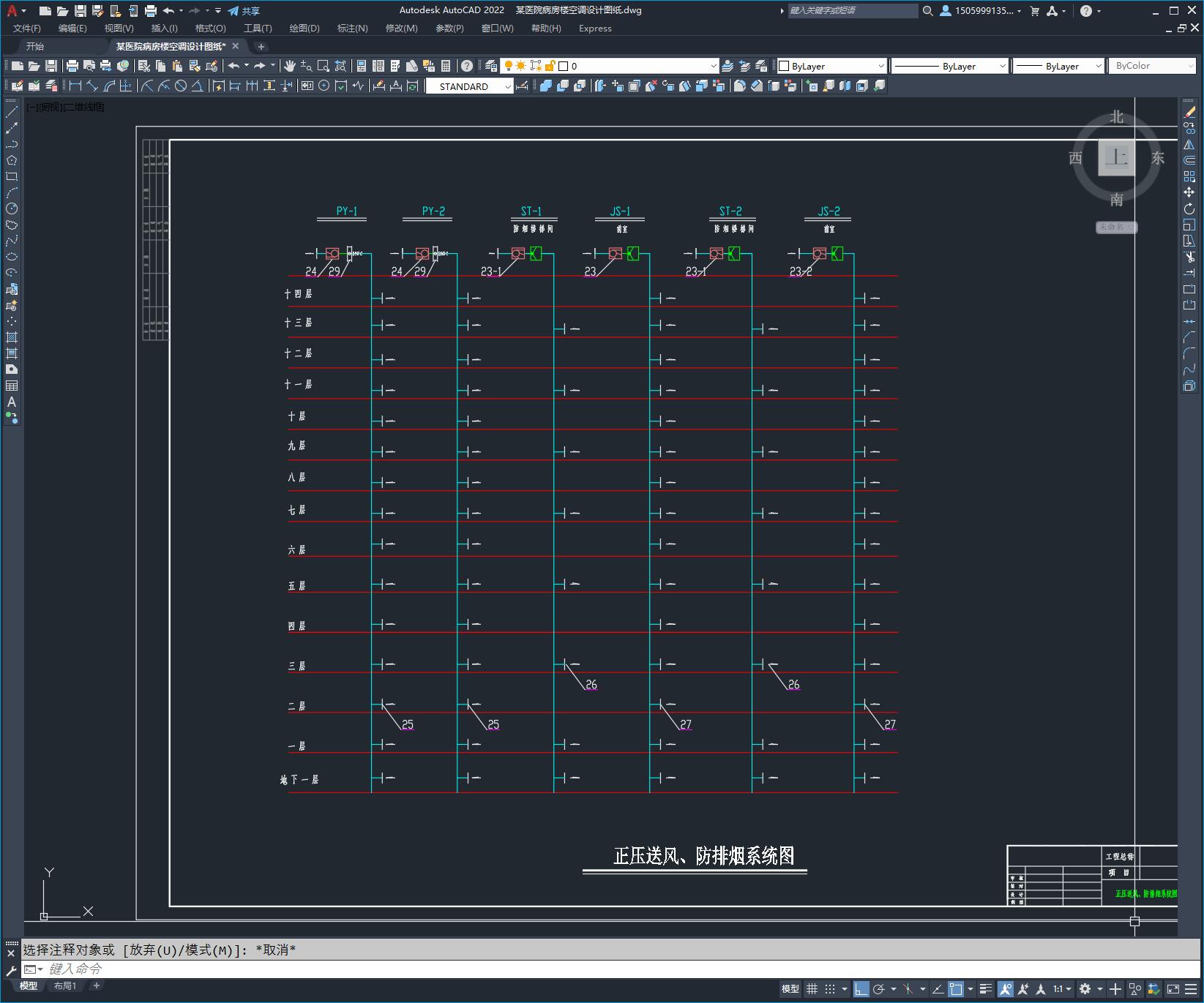Select the Move tool on right toolbar
Screen dimensions: 1204x1003
(1189, 192)
